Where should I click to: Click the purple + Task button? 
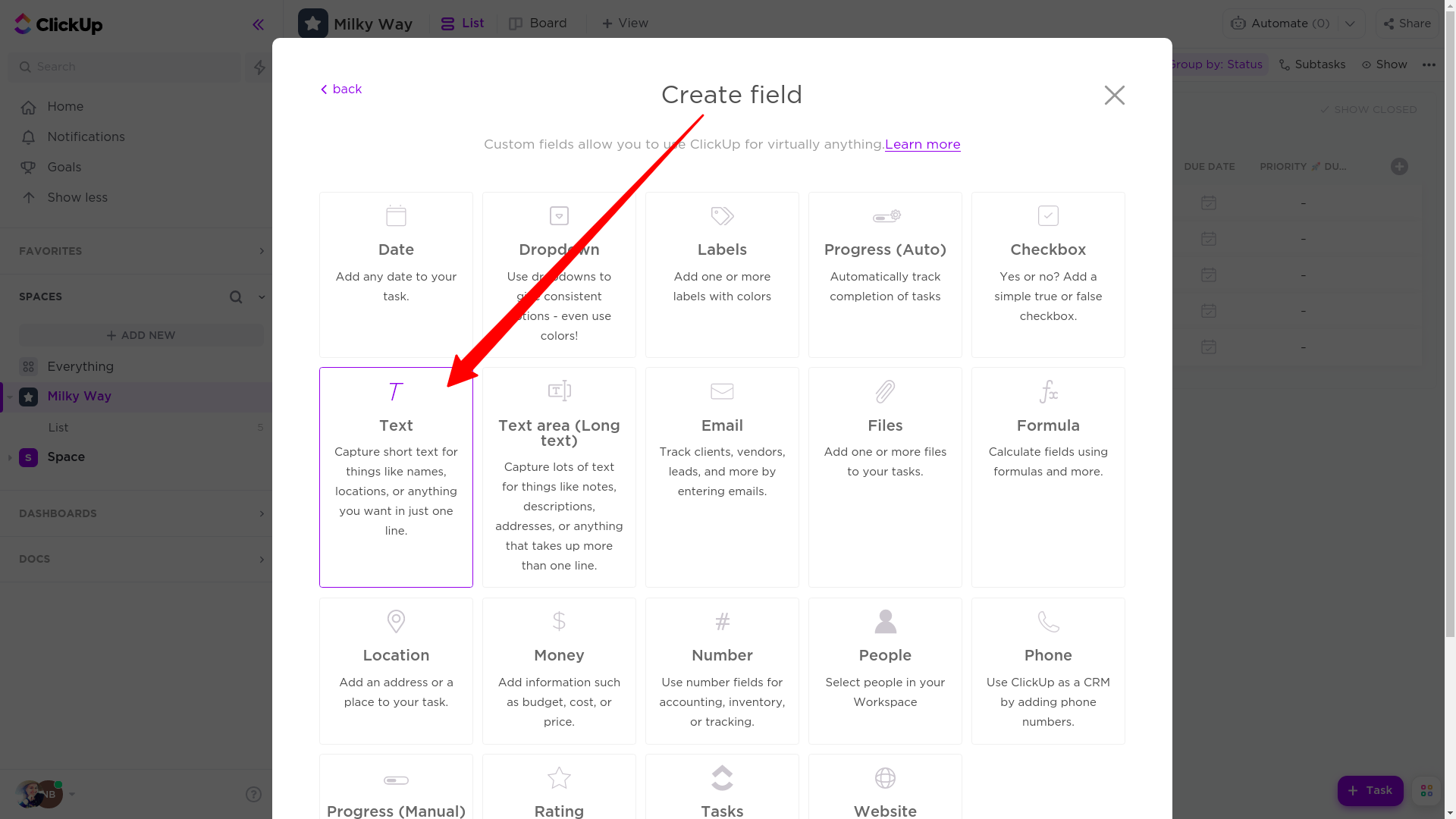tap(1370, 791)
